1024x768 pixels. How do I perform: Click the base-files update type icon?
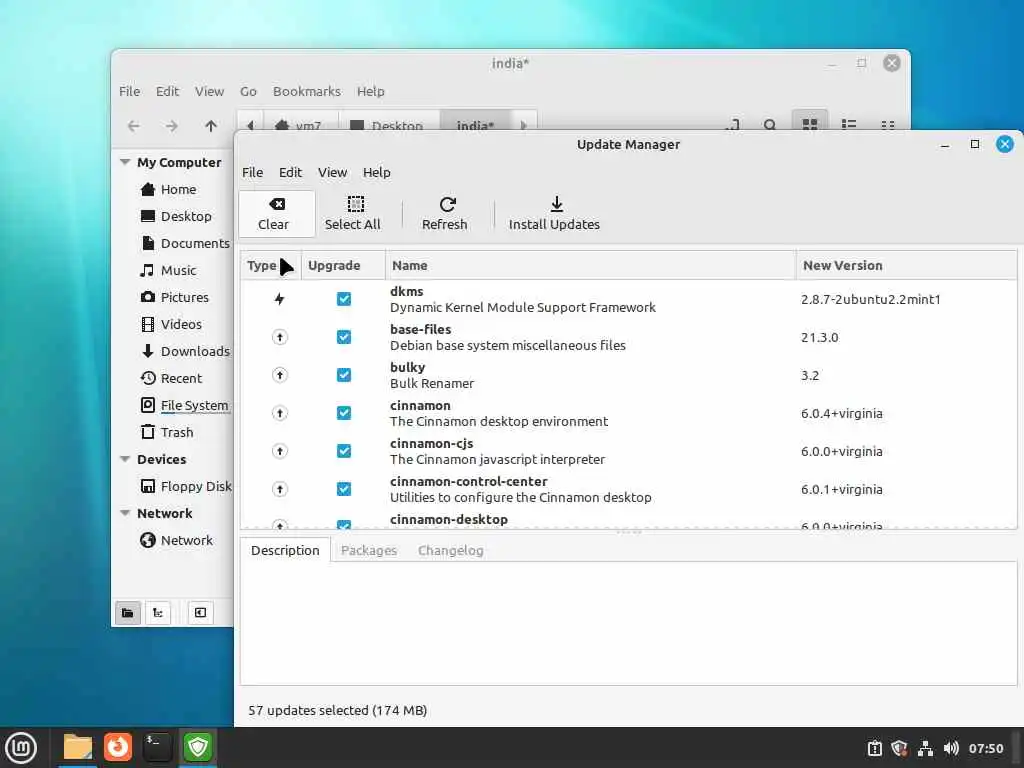(x=280, y=337)
